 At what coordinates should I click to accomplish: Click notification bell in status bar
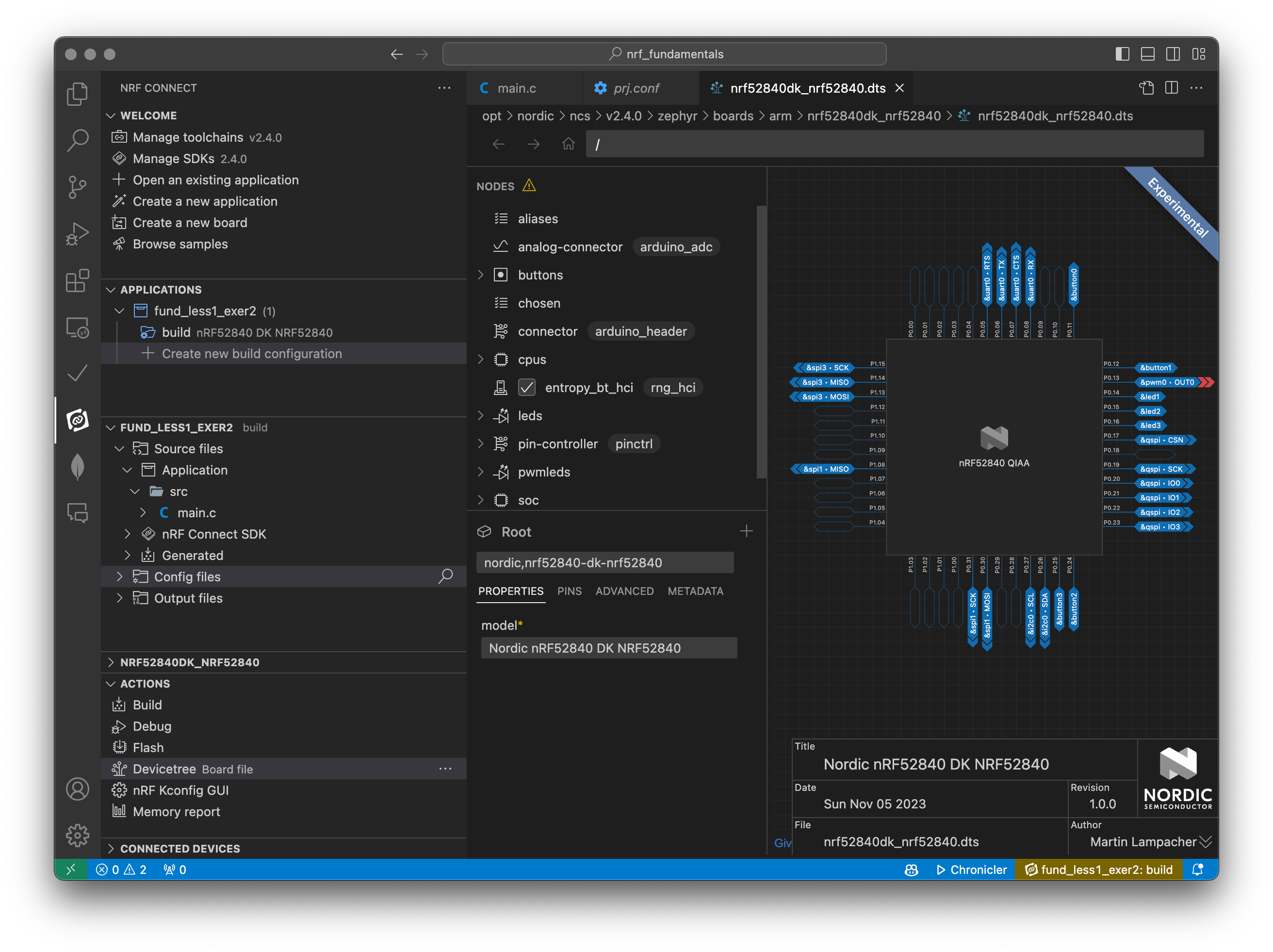1198,870
